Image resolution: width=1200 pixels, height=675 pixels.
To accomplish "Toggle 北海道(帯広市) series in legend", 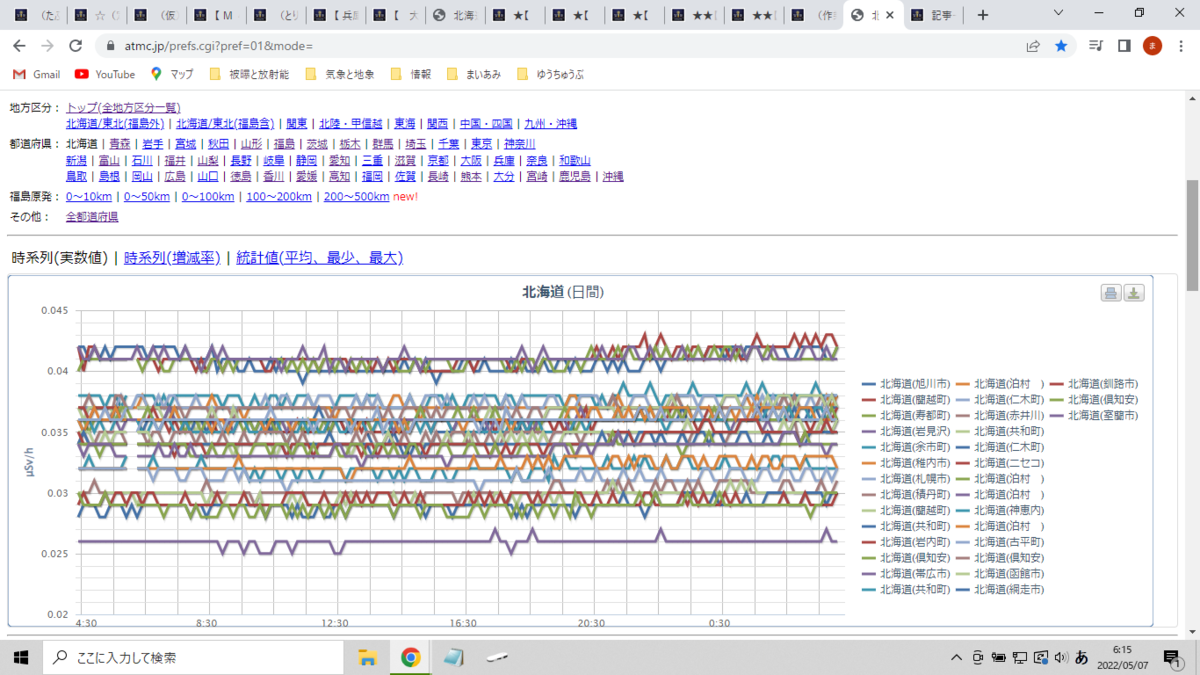I will (x=905, y=574).
